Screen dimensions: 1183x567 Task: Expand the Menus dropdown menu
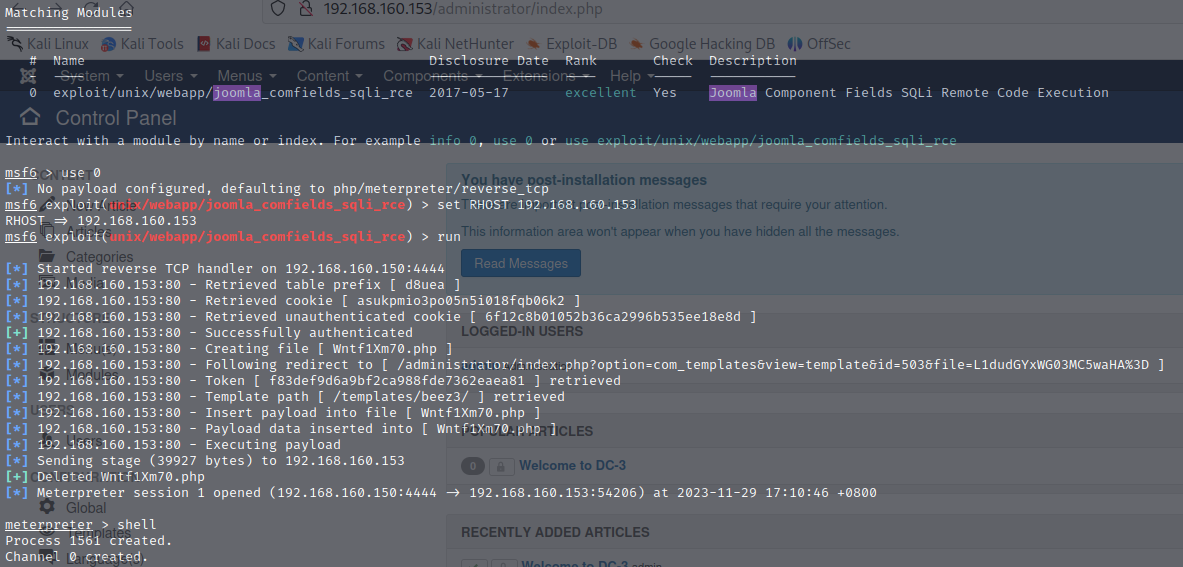[247, 76]
